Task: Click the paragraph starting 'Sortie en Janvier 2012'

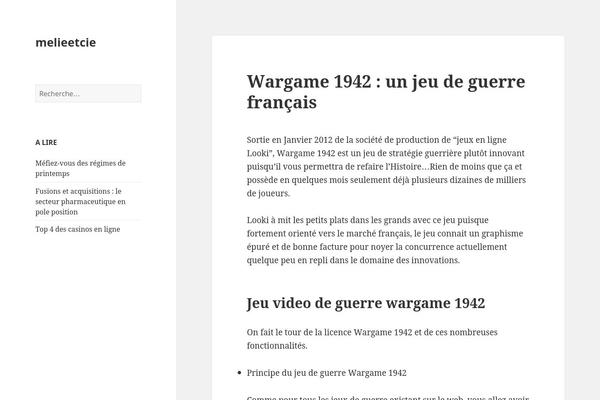Action: click(386, 167)
